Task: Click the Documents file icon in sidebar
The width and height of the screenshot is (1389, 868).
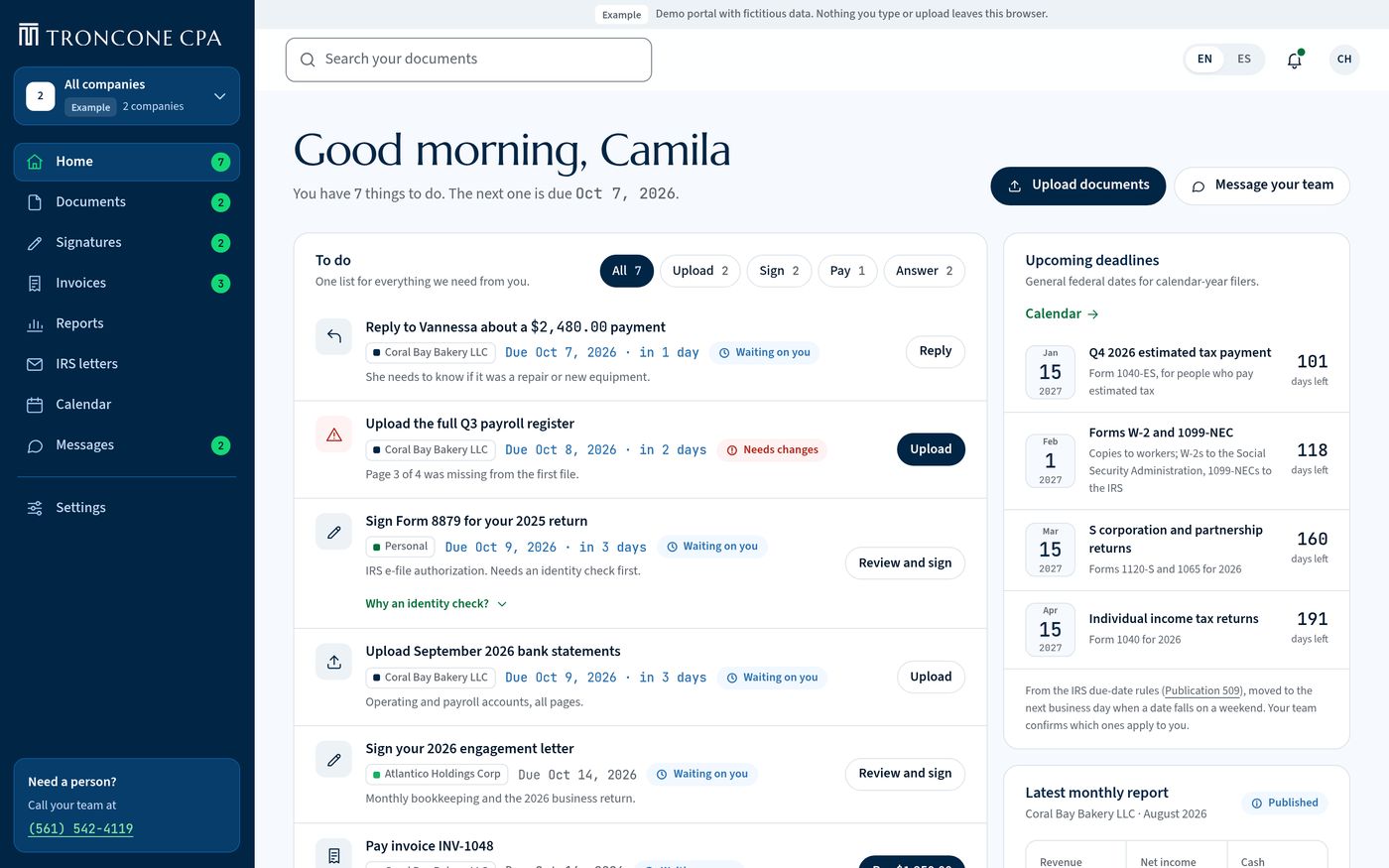Action: (35, 202)
